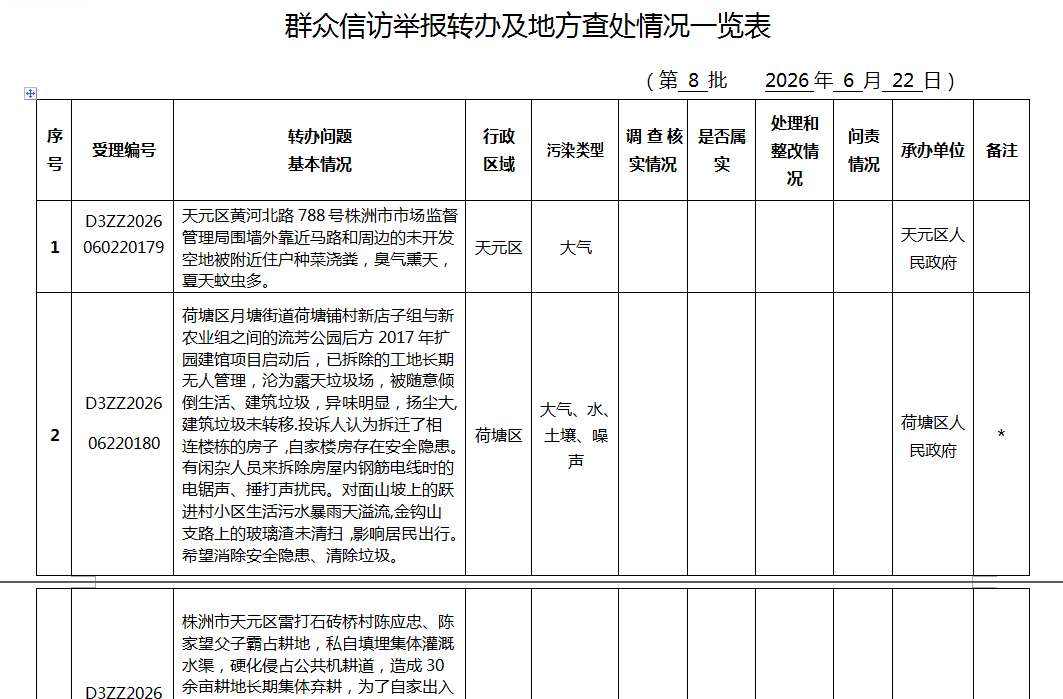Click the 转办问题基本情况 column header

pos(319,150)
